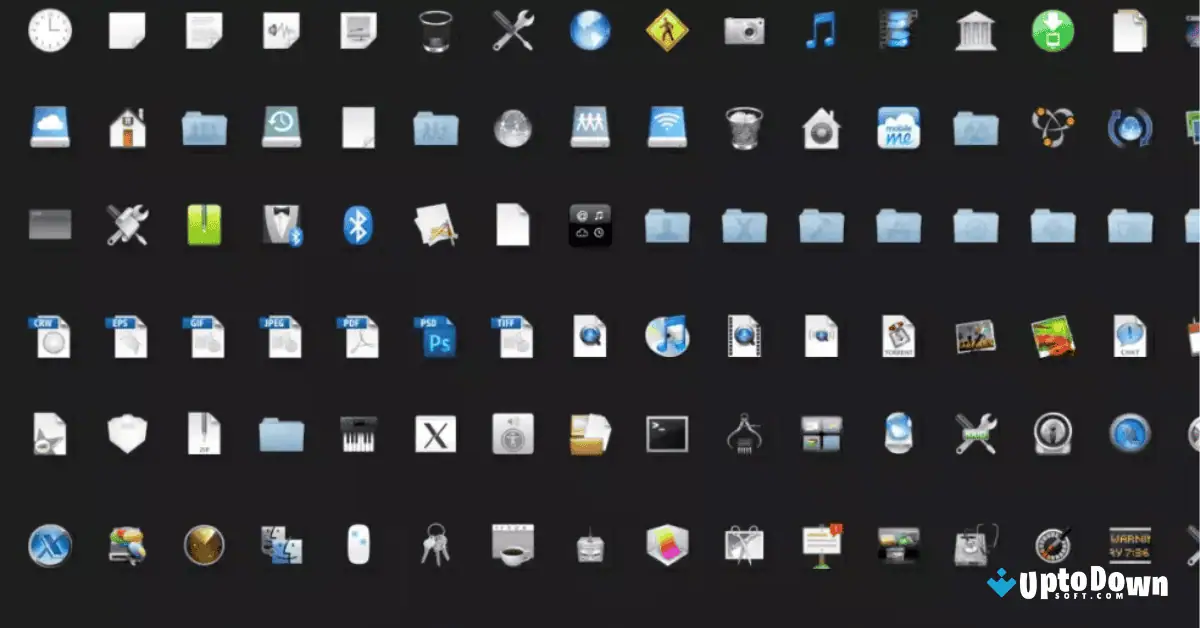Open the keychain keys icon
This screenshot has height=628, width=1200.
pos(435,545)
